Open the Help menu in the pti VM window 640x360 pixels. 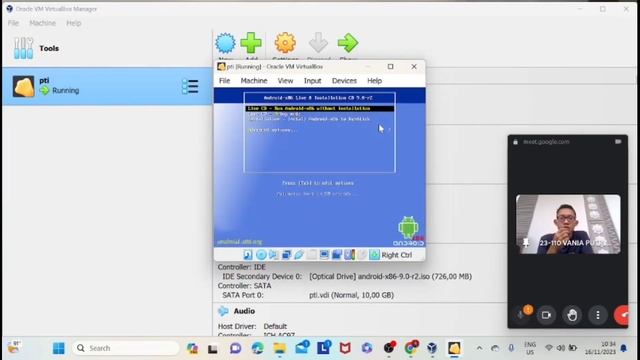[374, 81]
